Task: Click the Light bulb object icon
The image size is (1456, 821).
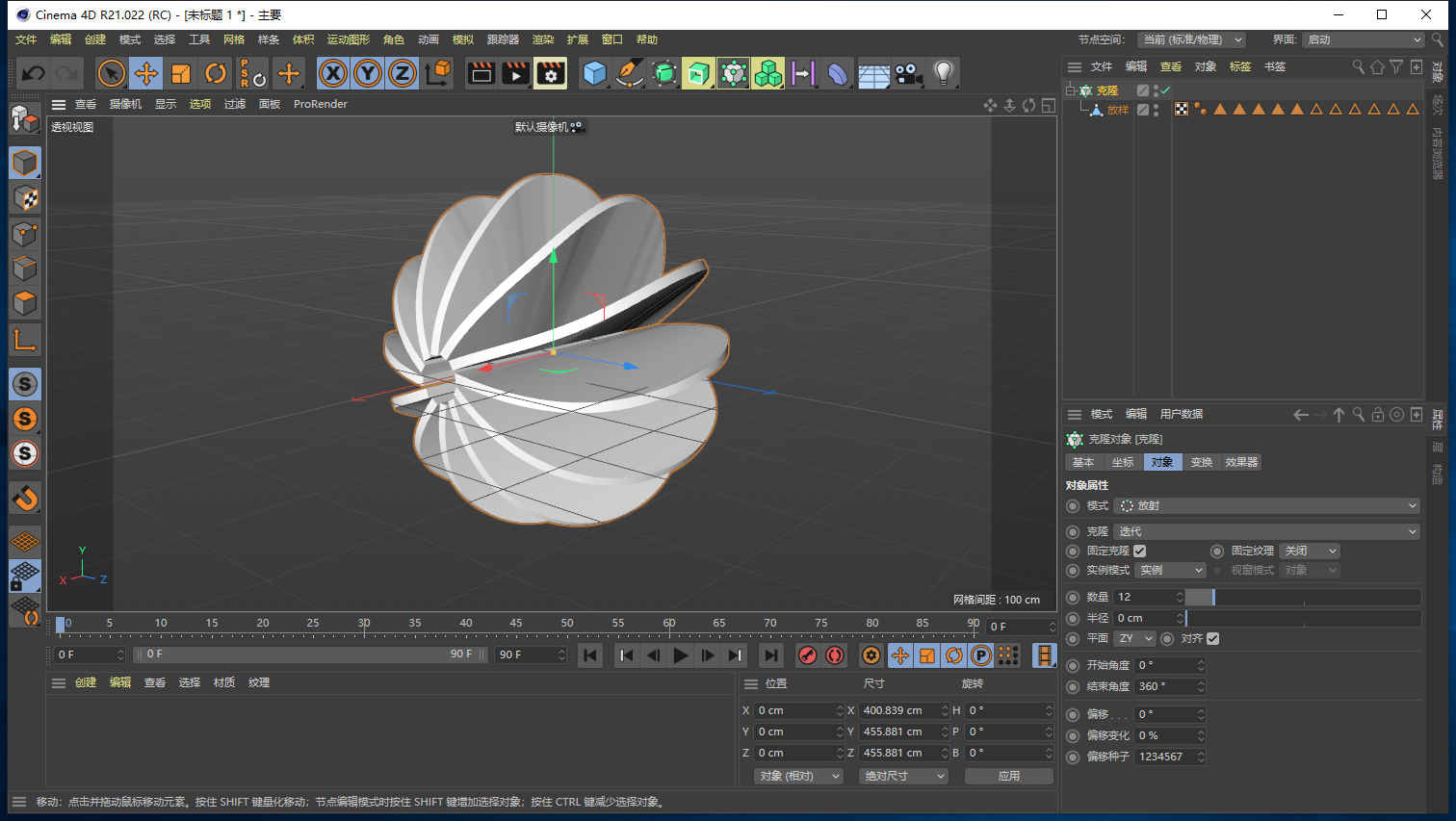Action: point(944,73)
